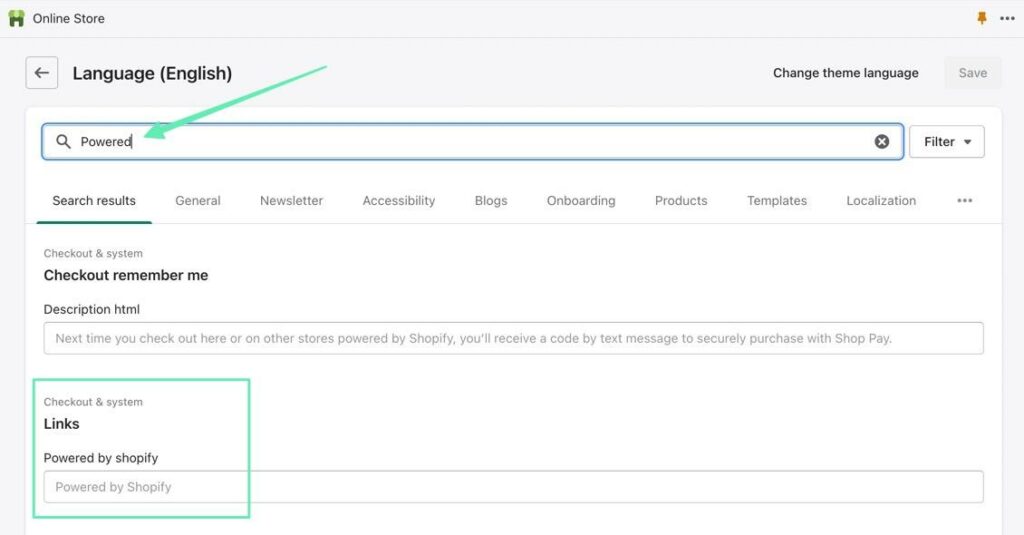Select the Onboarding tab
Screen dimensions: 1024x535
coord(581,201)
